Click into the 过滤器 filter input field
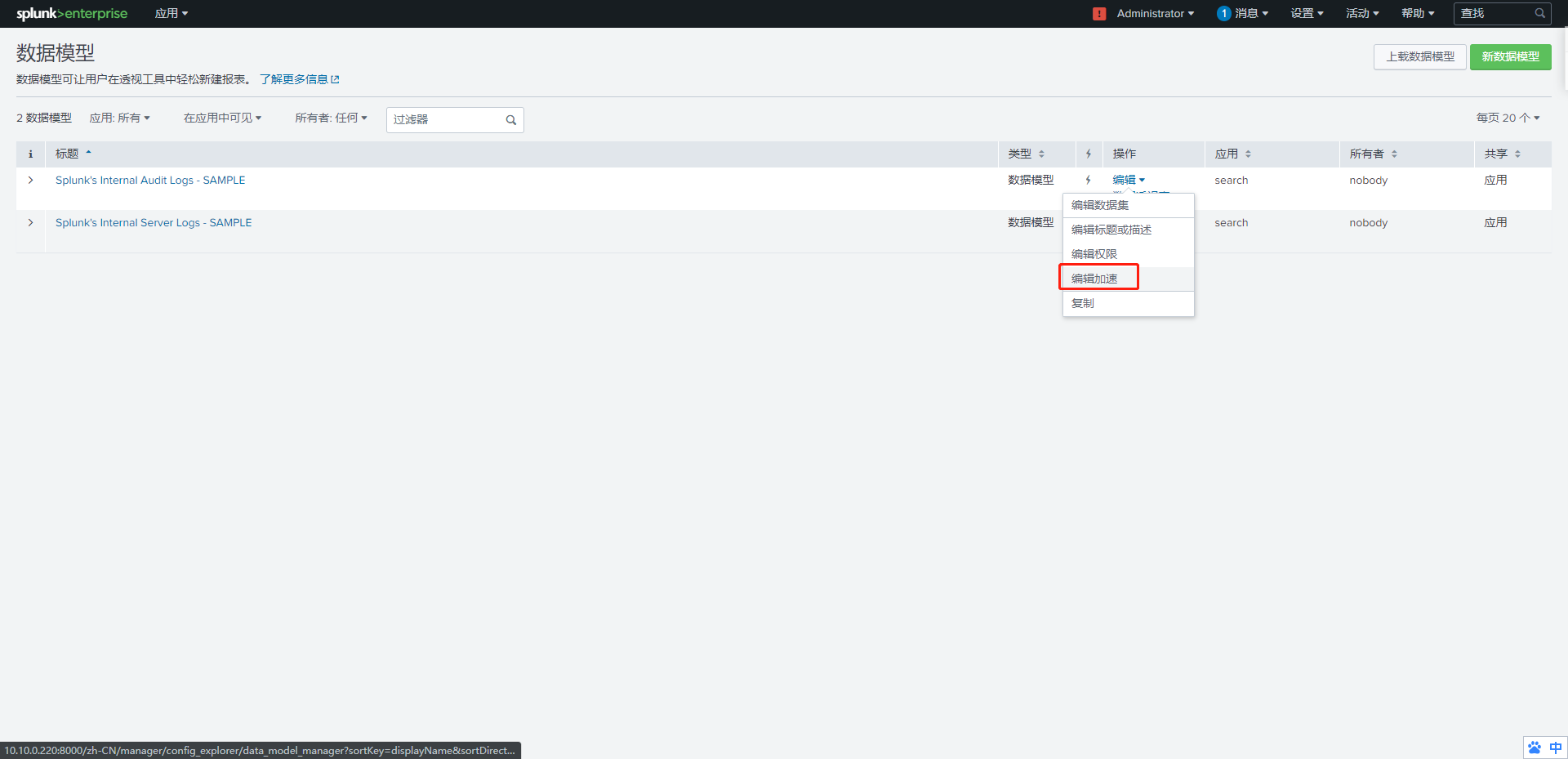 pos(445,120)
